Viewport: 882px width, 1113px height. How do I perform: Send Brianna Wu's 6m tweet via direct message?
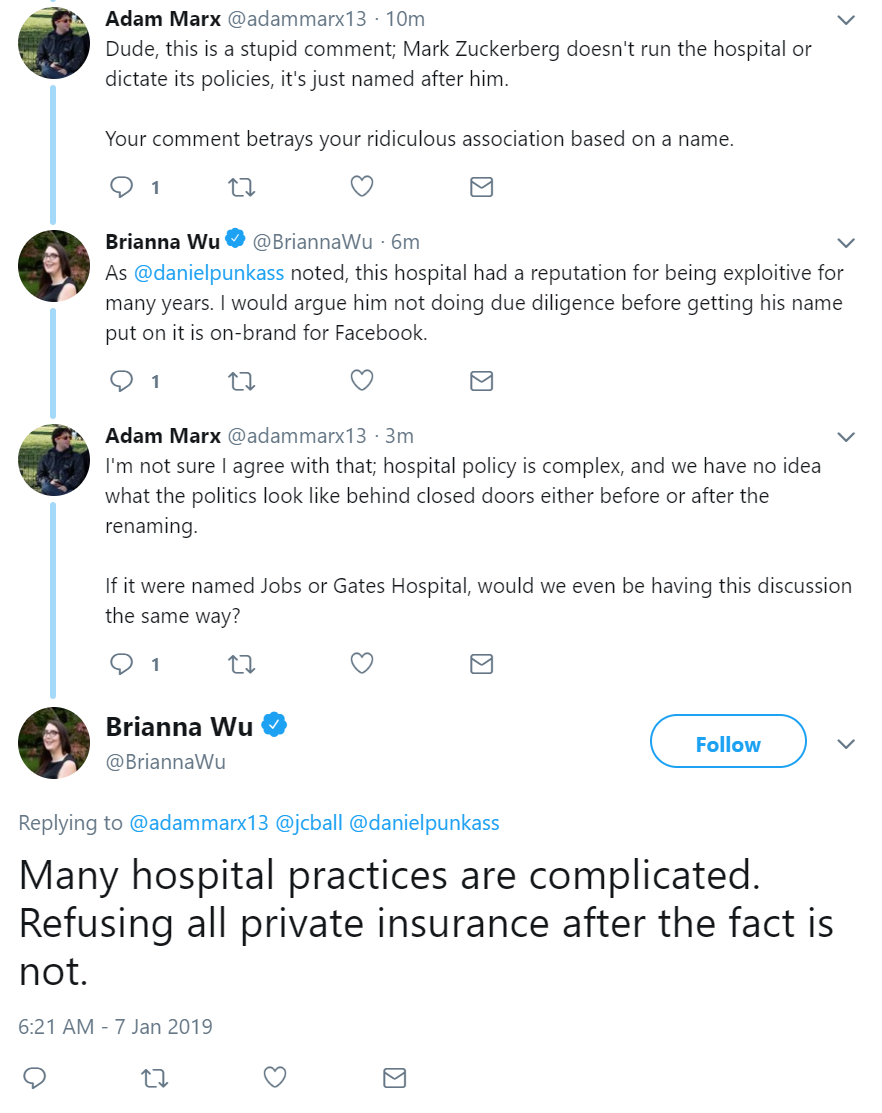coord(482,381)
